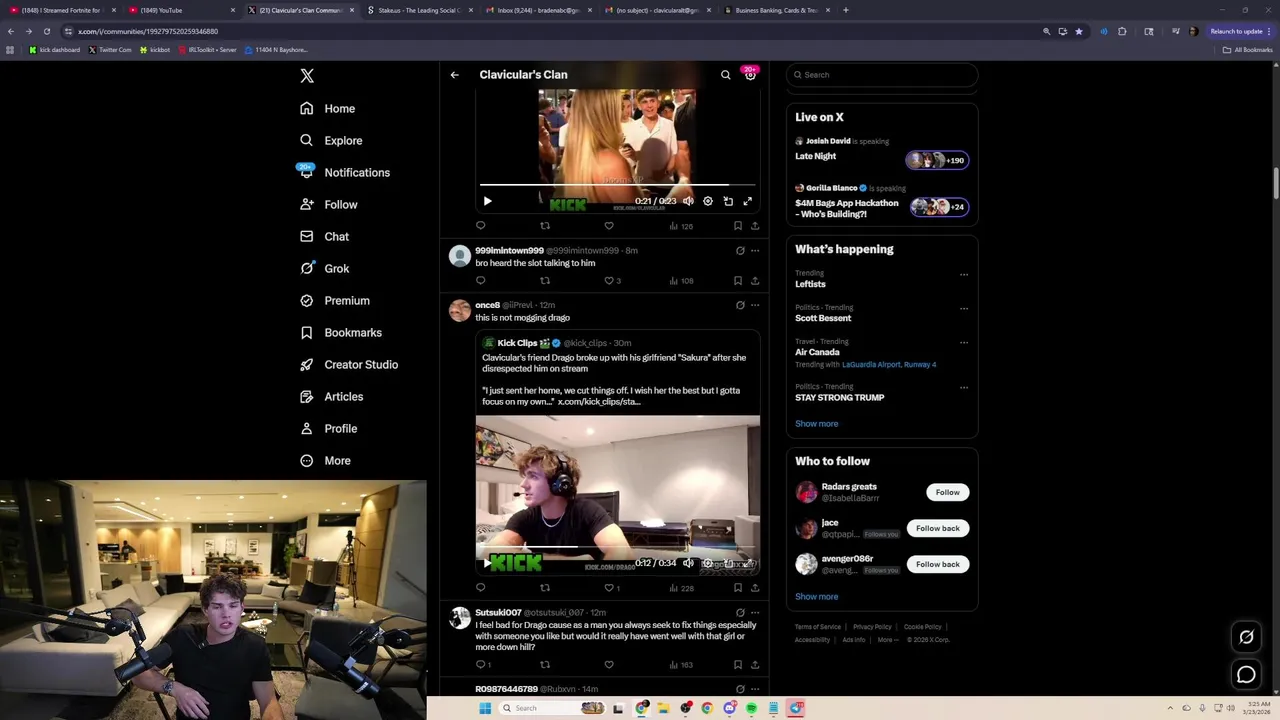Viewport: 1280px width, 720px height.
Task: Open Grok in sidebar
Action: 324,269
